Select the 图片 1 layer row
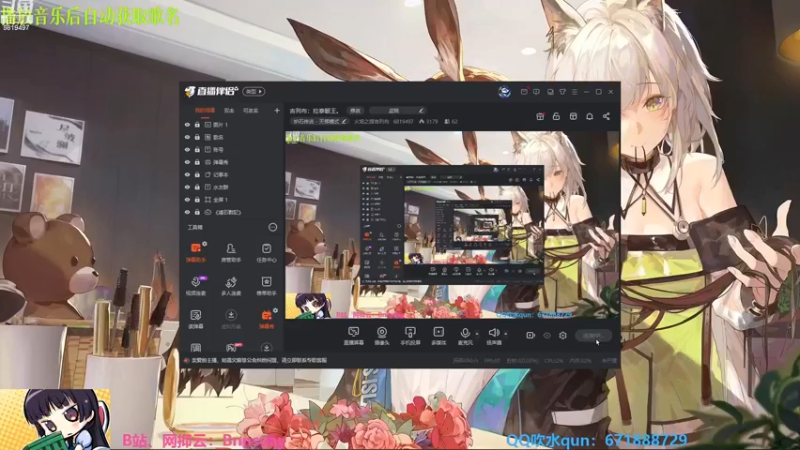800x450 pixels. pyautogui.click(x=232, y=124)
